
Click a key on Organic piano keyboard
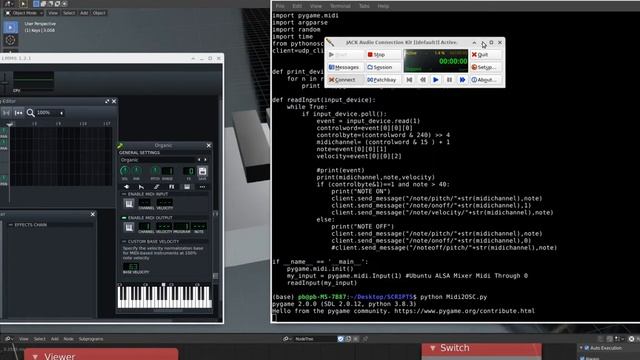coord(164,296)
